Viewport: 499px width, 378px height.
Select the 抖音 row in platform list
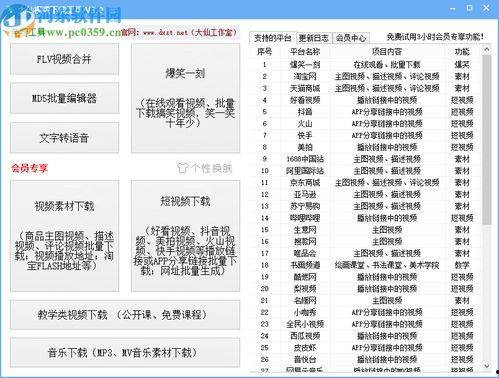click(x=365, y=112)
